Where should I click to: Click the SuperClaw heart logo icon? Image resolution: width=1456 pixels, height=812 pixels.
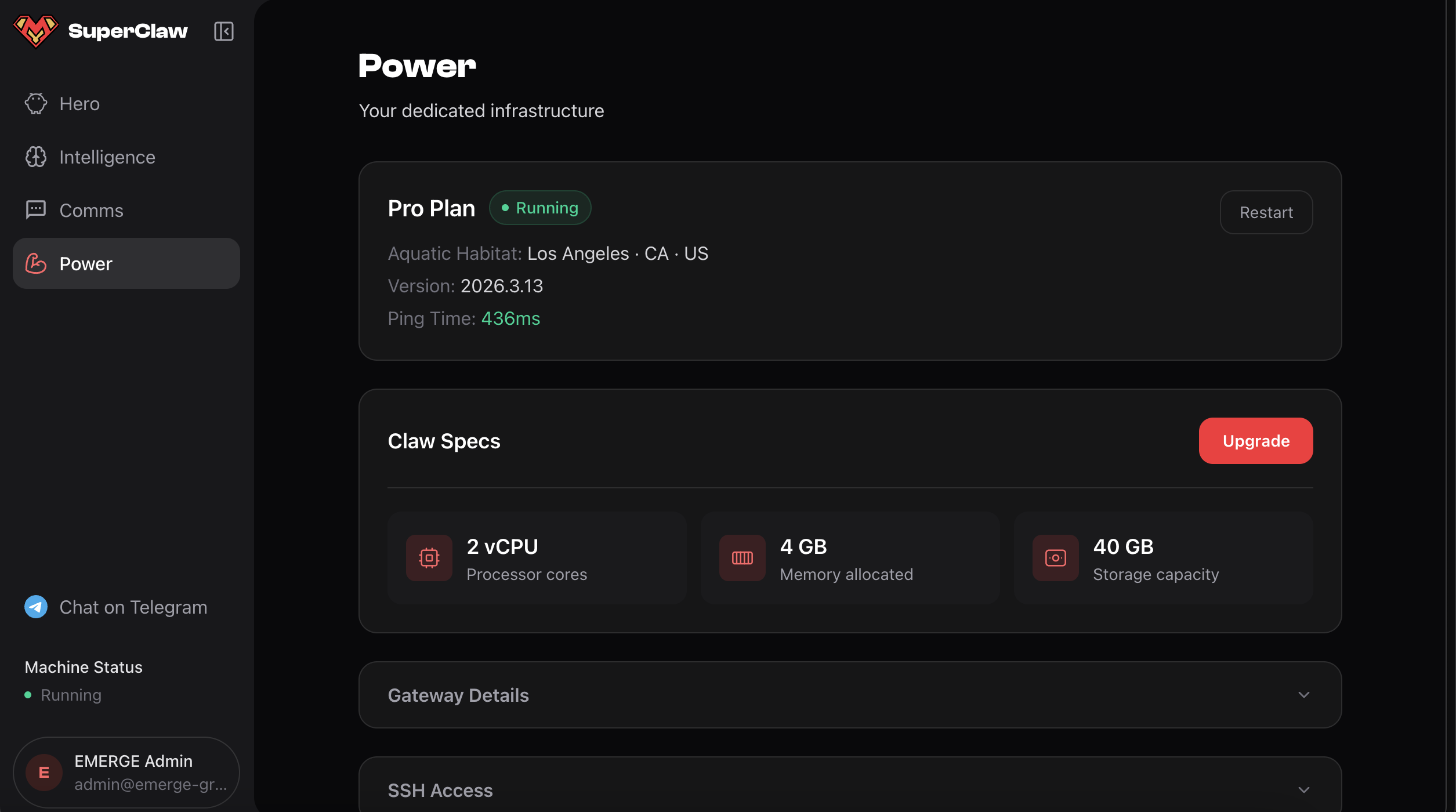(x=35, y=31)
